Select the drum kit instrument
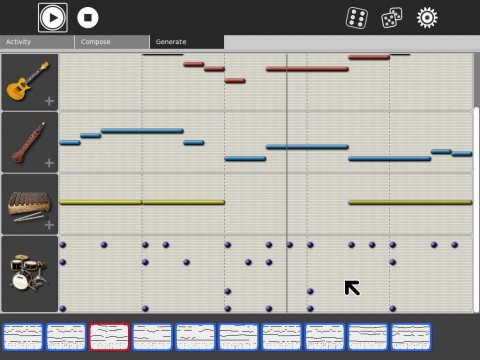Image resolution: width=480 pixels, height=360 pixels. click(x=29, y=273)
